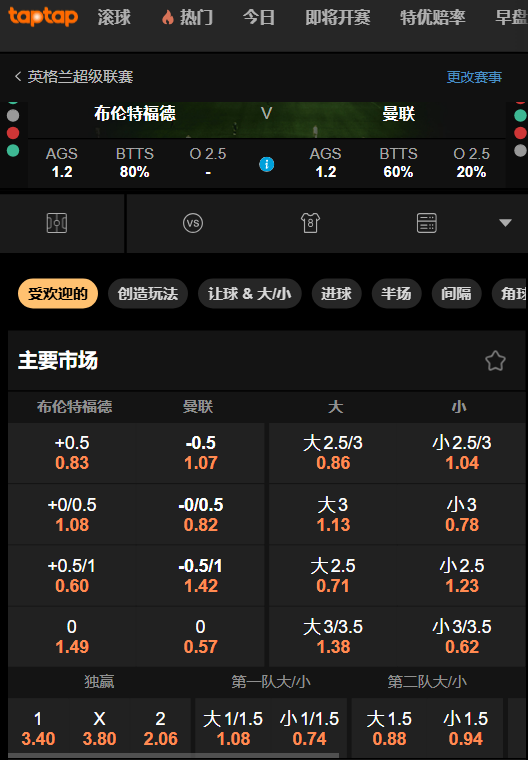The width and height of the screenshot is (528, 760).
Task: Choose 大 3/3.5 at 1.38
Action: pyautogui.click(x=333, y=636)
